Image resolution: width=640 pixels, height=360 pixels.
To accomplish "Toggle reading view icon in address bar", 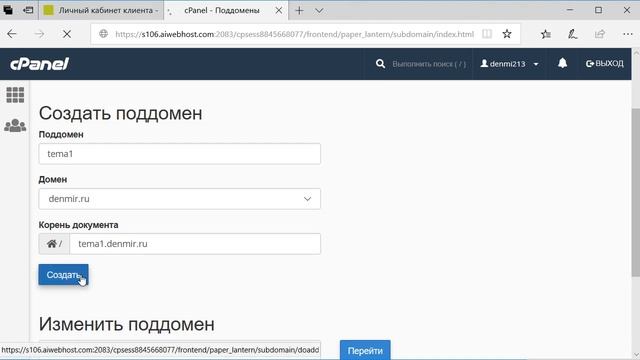I will pos(487,34).
